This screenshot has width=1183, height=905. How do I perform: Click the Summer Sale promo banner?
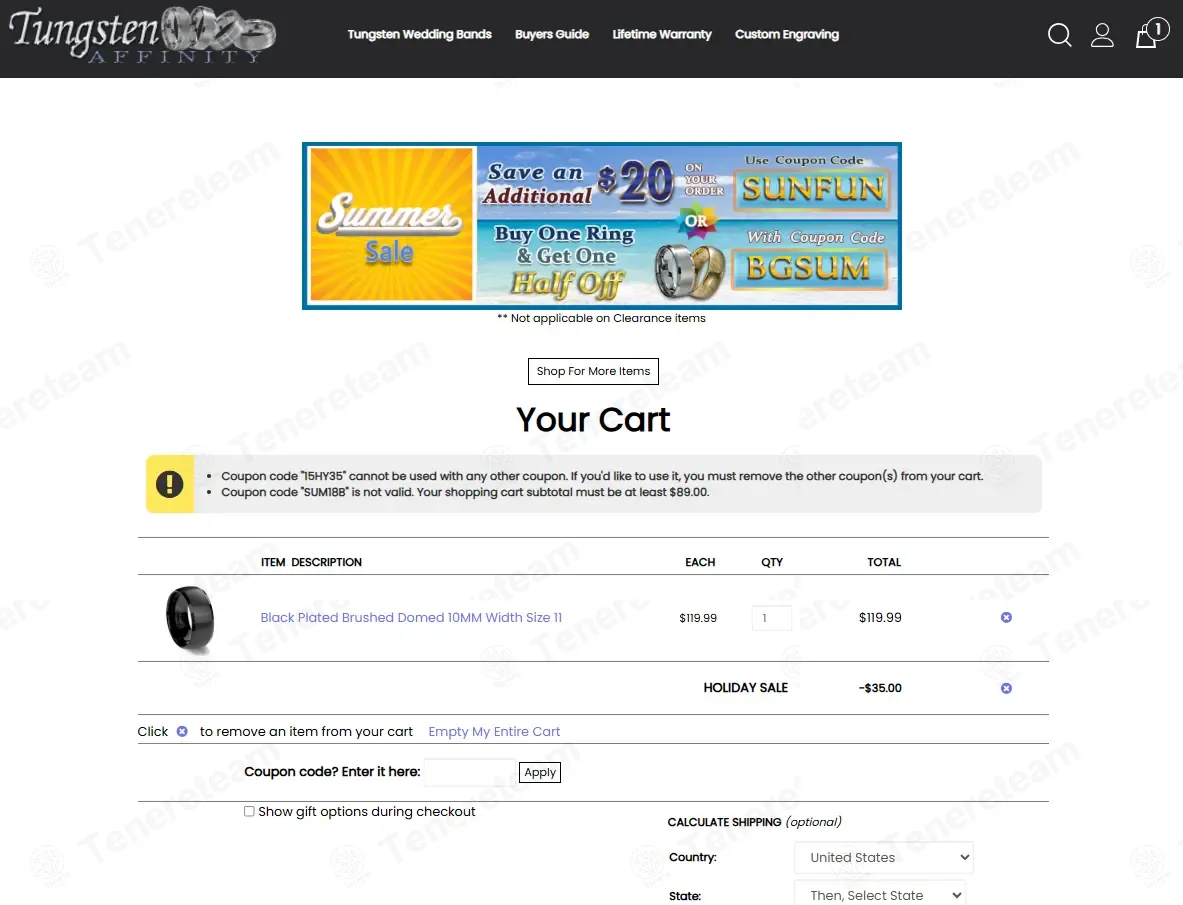point(601,225)
